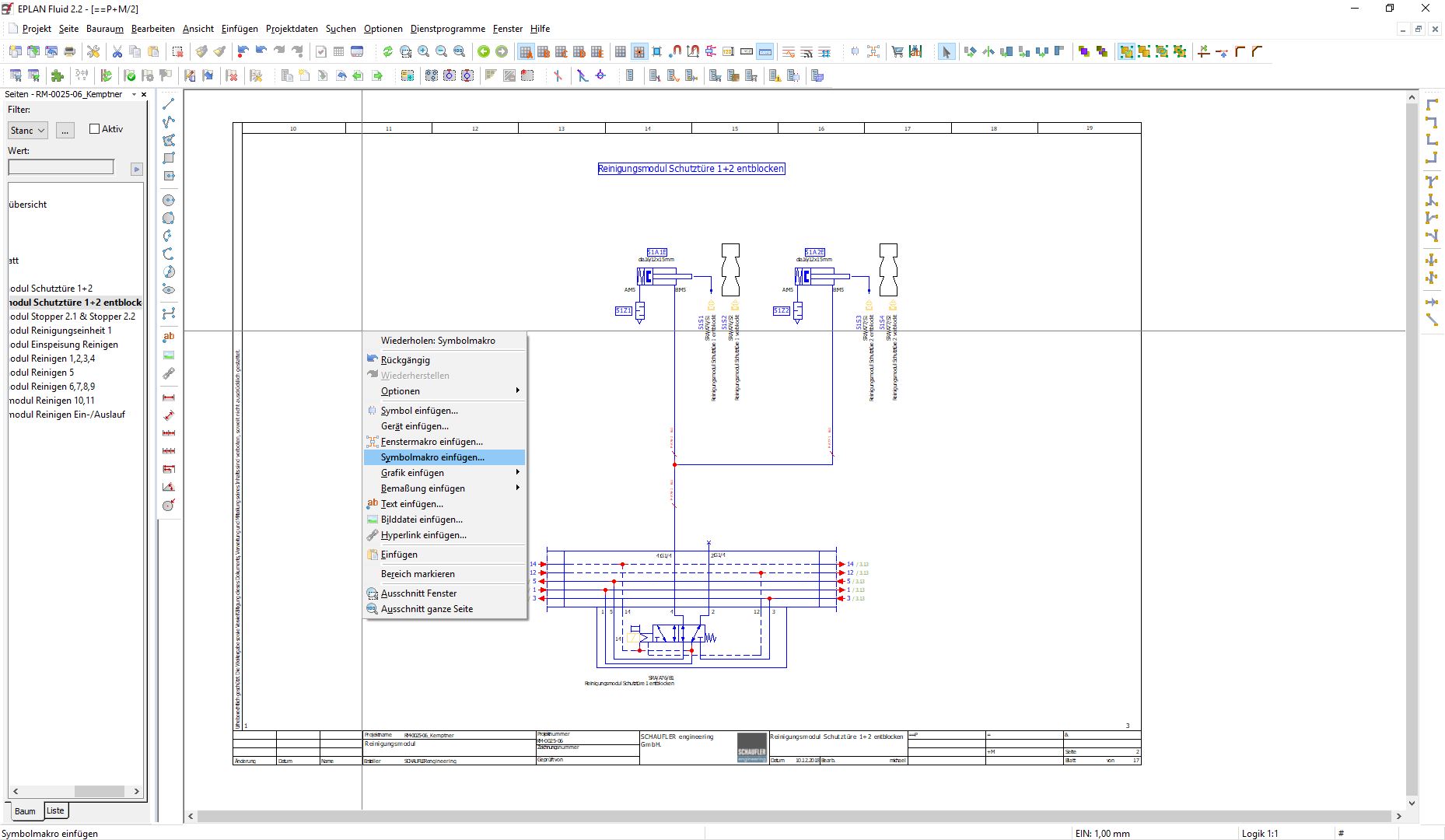
Task: Click the Wert field arrow button
Action: click(x=137, y=168)
